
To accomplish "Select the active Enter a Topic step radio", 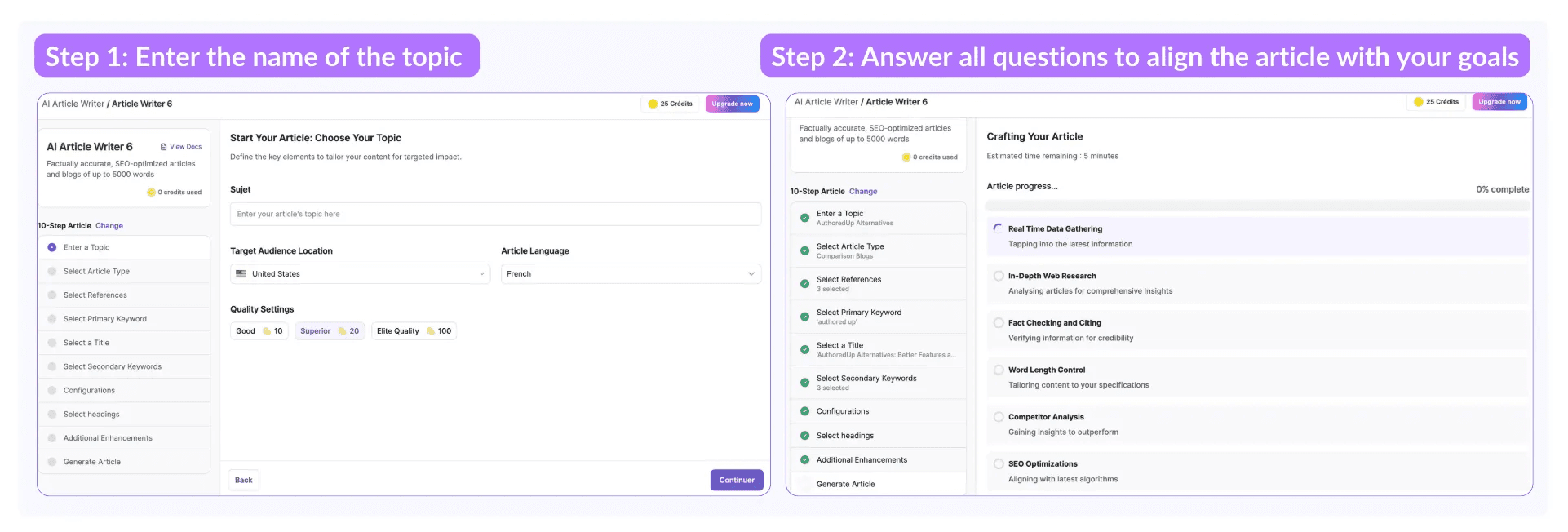I will [52, 247].
